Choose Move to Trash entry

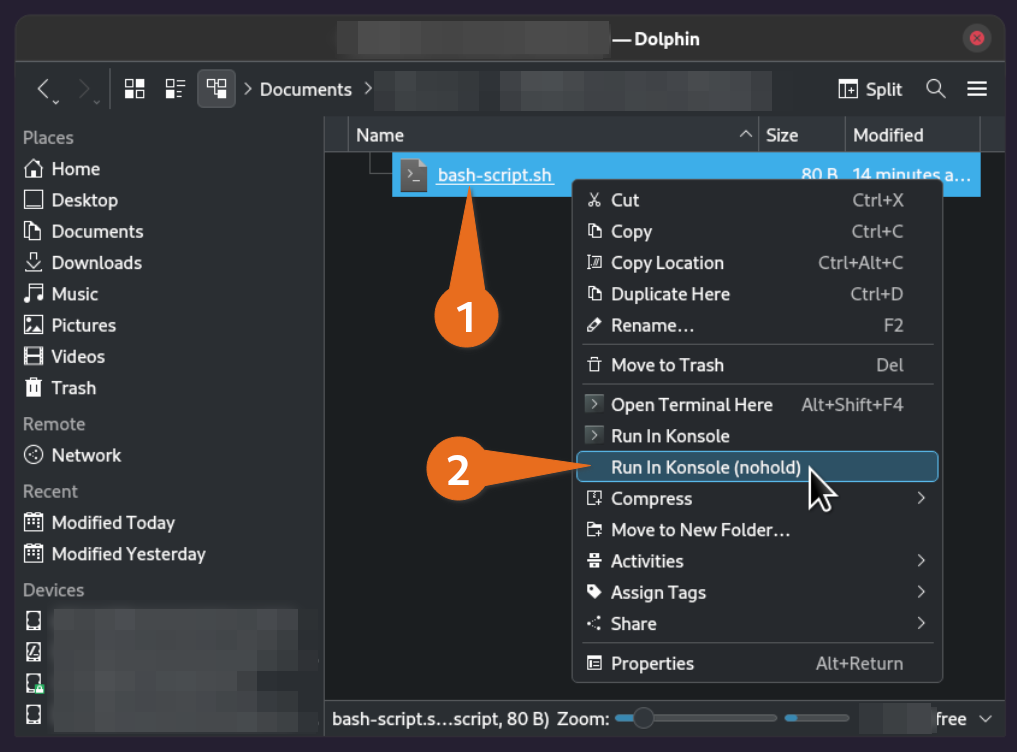click(756, 365)
